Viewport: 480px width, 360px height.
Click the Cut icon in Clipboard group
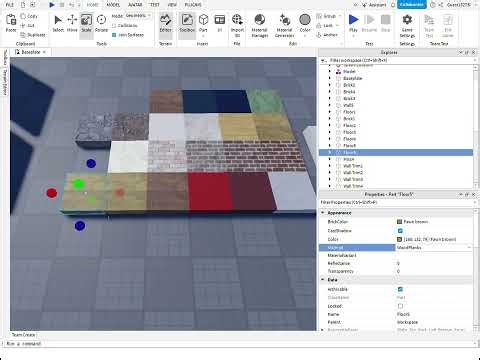23,25
